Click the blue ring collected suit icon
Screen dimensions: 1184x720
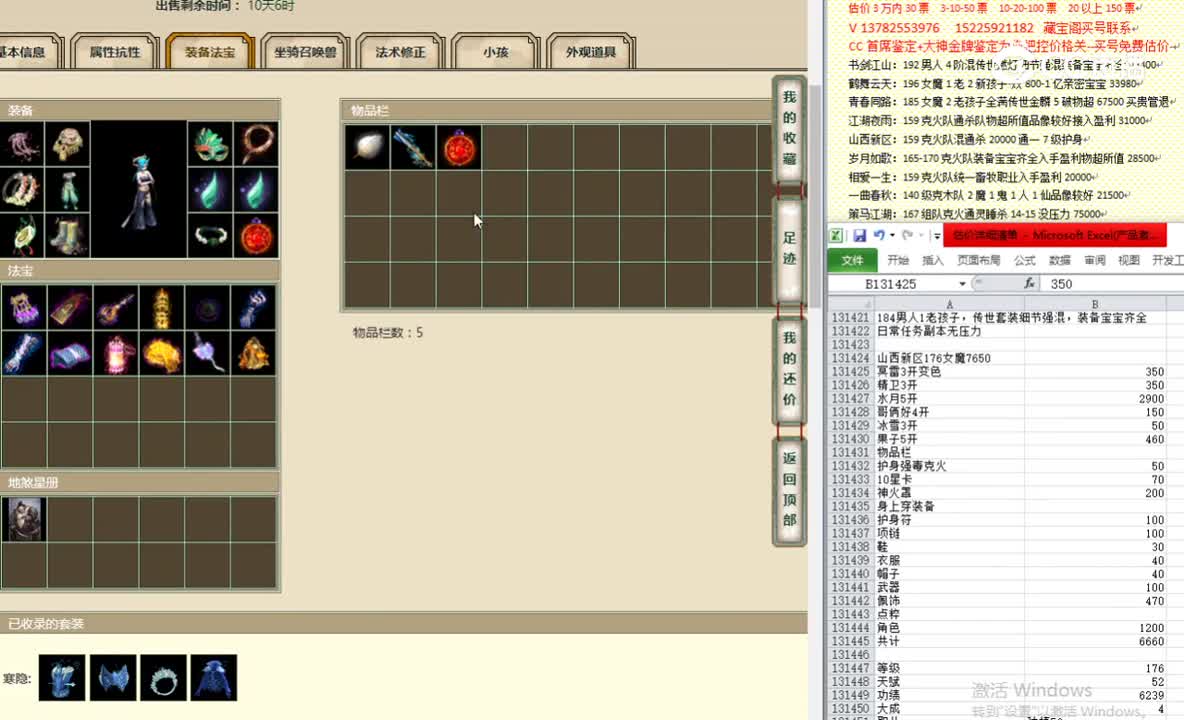point(163,678)
